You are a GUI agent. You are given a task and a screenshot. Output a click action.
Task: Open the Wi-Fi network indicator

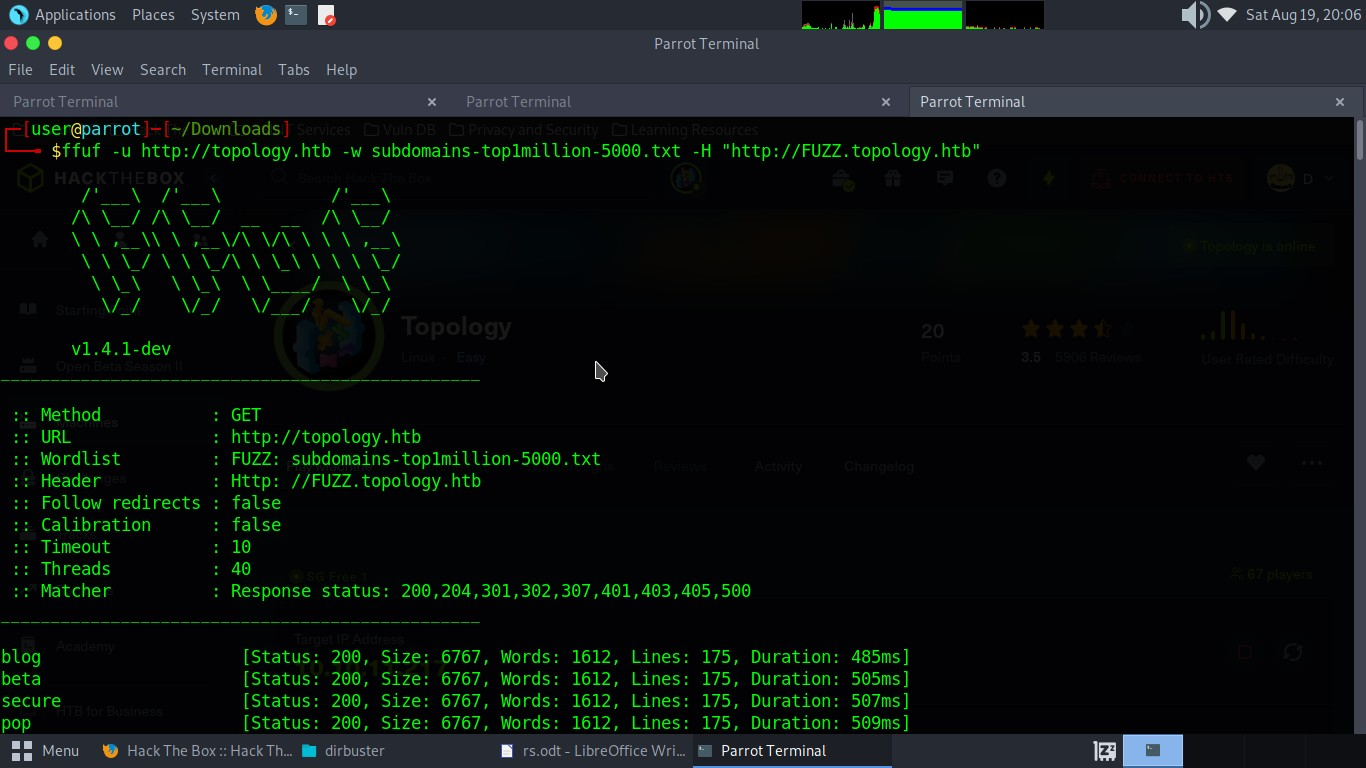1227,15
